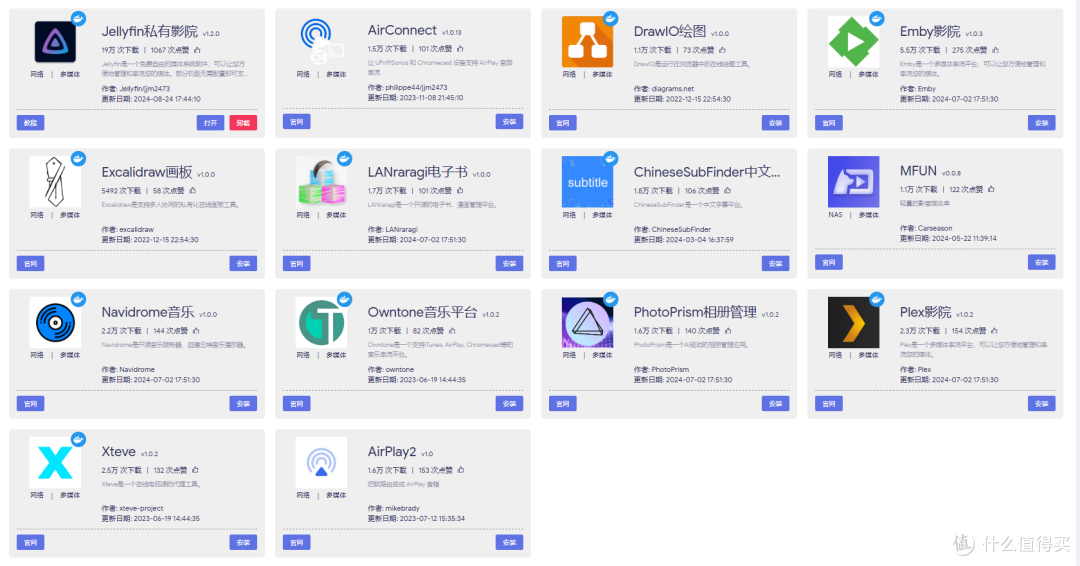Install AirPlay2 with the 安装 button
Viewport: 1080px width, 566px height.
coord(509,542)
